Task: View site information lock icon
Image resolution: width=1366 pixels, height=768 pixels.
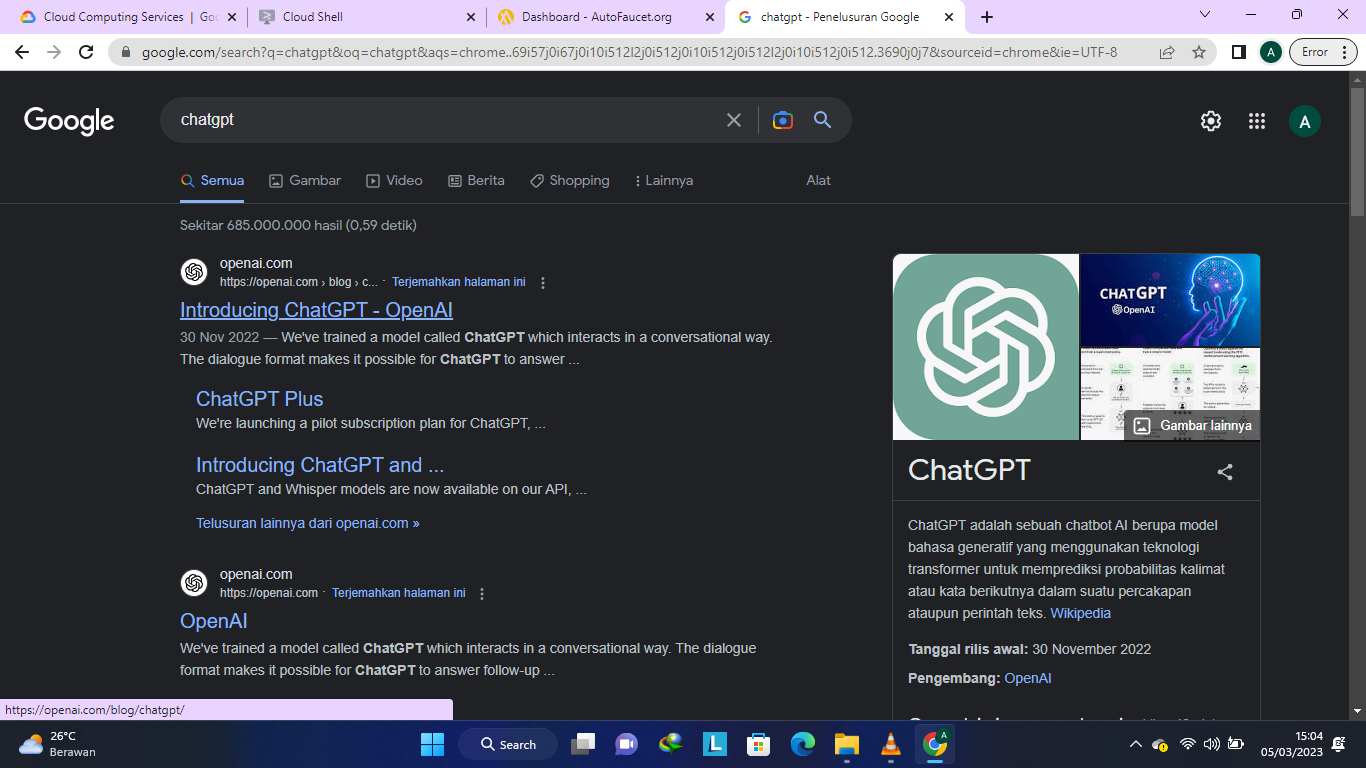Action: (125, 52)
